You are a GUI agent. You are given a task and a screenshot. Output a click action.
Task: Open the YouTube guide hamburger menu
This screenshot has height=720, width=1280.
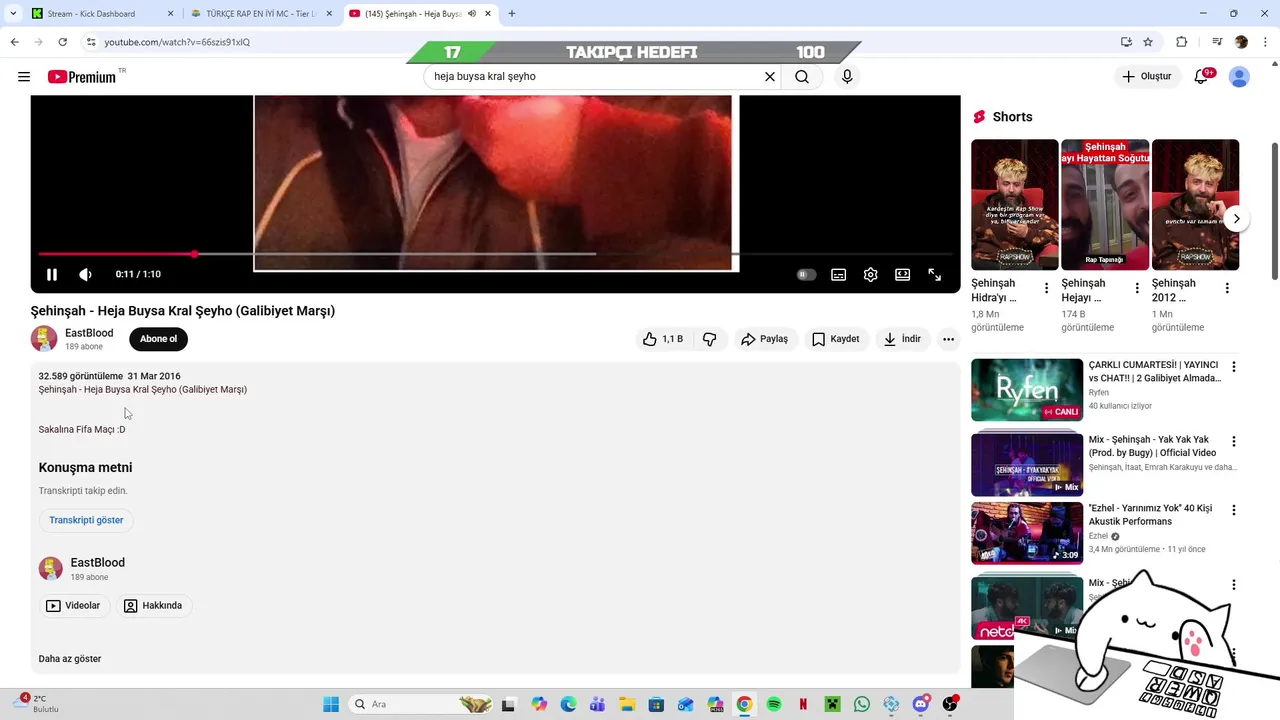[x=24, y=77]
